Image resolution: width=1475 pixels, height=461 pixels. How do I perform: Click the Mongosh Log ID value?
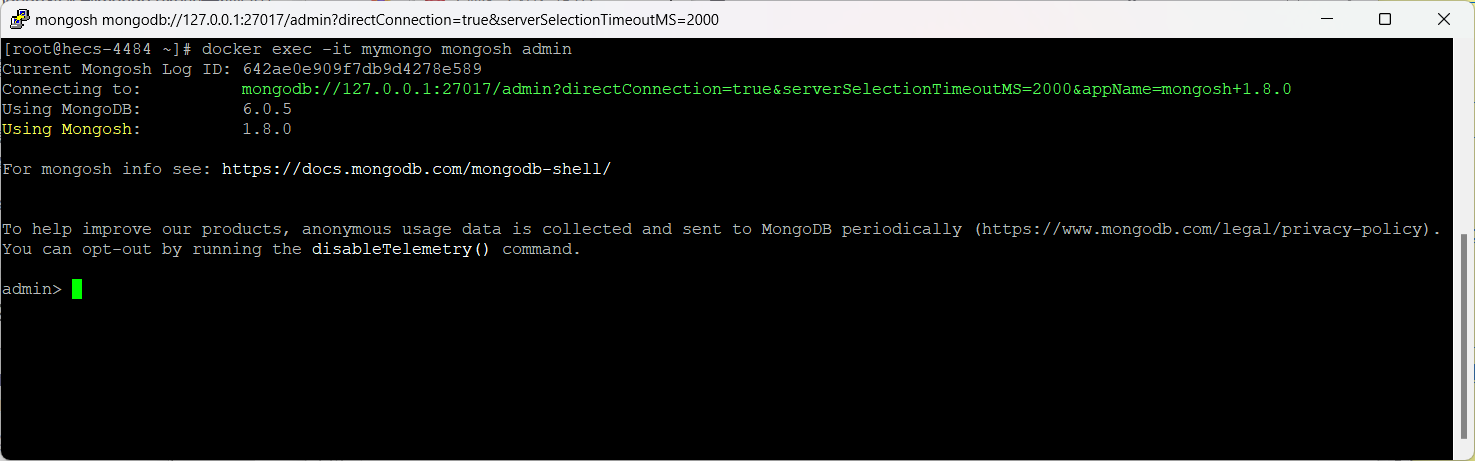[362, 69]
